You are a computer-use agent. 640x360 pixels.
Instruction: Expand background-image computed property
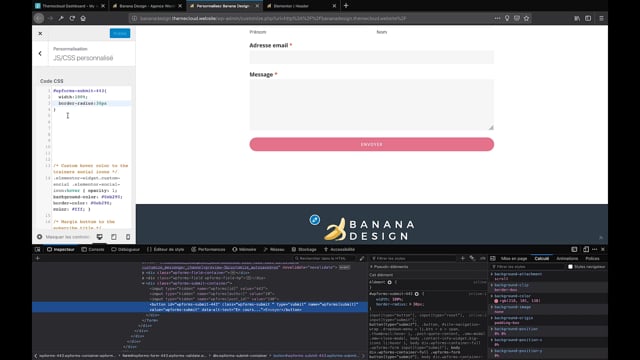pos(492,307)
